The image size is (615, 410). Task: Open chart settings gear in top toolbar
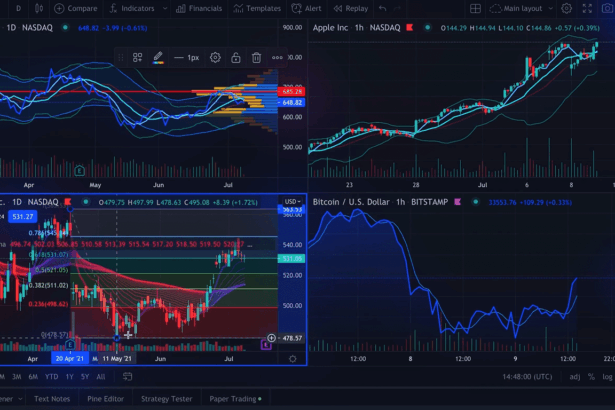click(566, 8)
